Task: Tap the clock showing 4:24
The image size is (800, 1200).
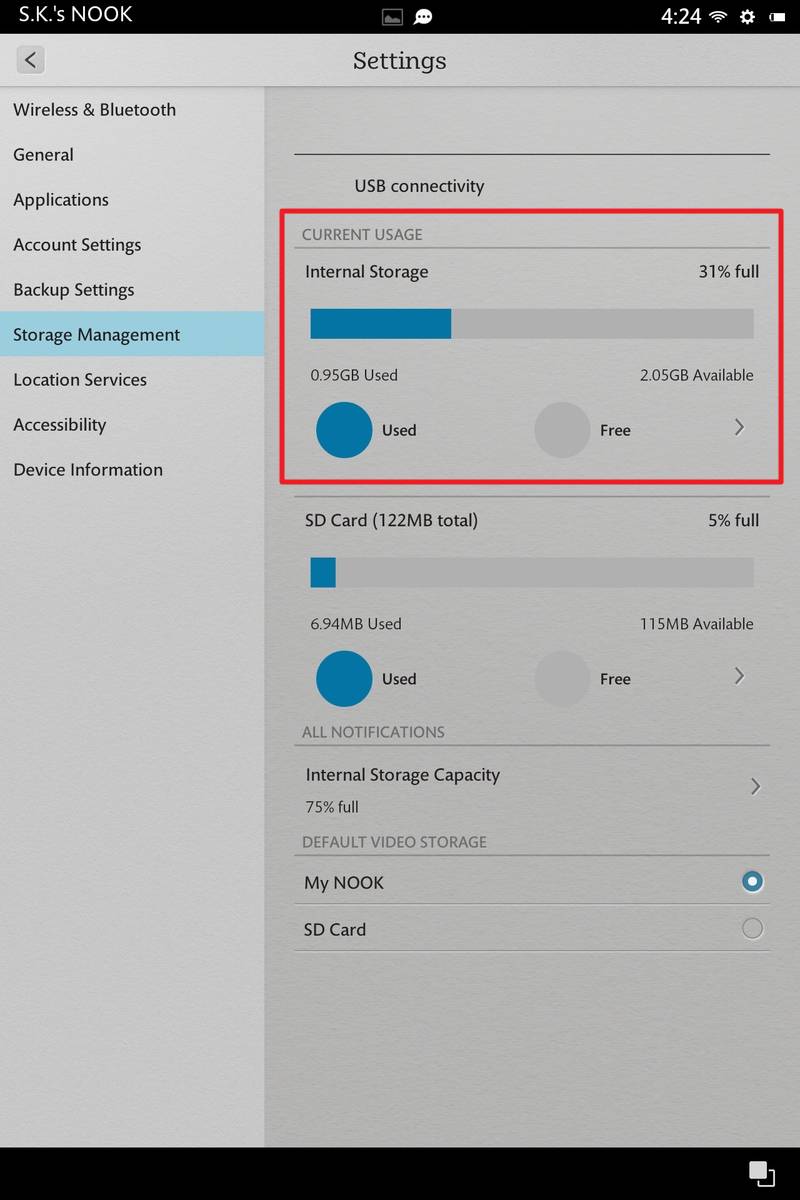Action: pyautogui.click(x=681, y=17)
